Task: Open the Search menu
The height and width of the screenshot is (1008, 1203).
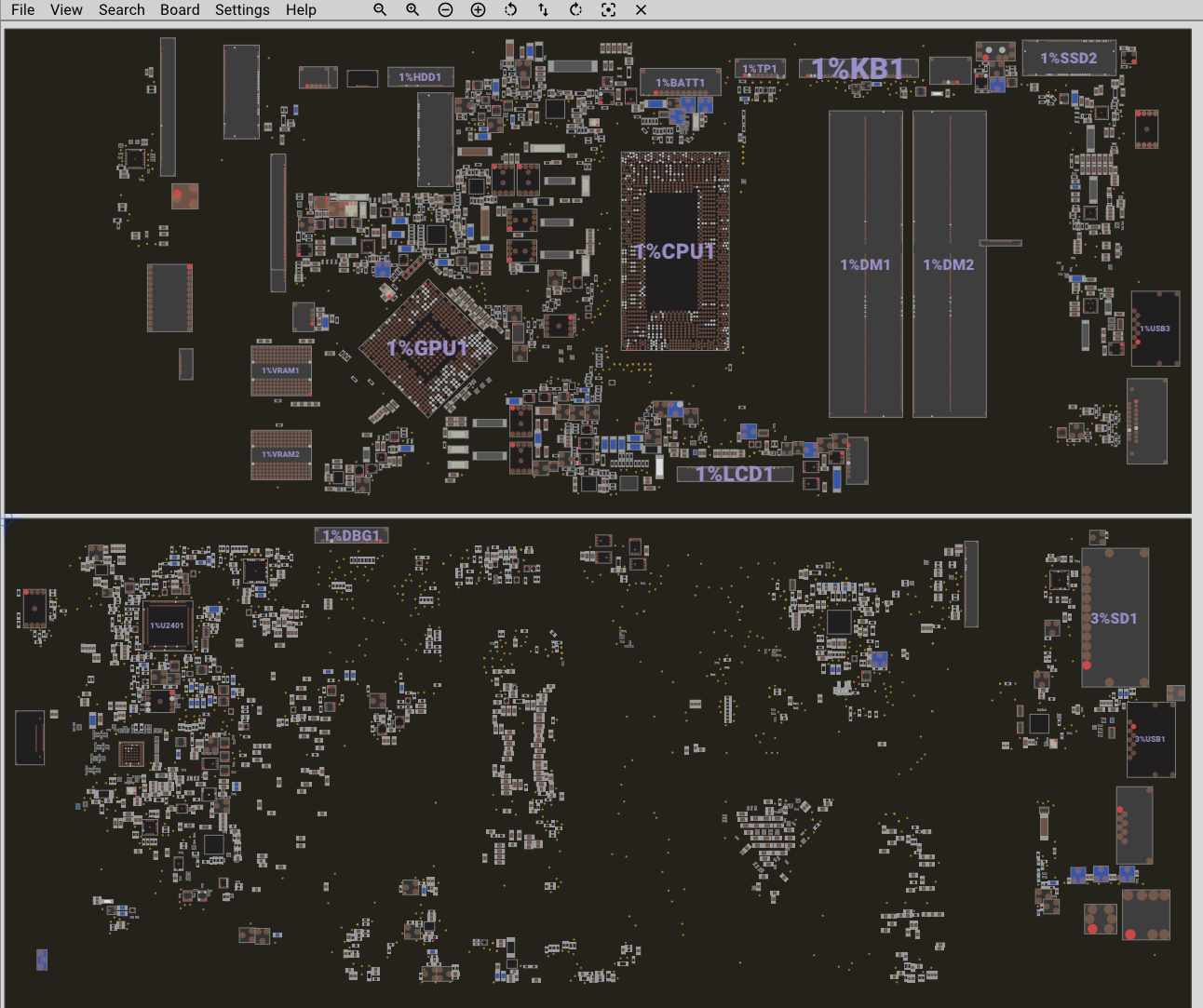Action: (x=122, y=9)
